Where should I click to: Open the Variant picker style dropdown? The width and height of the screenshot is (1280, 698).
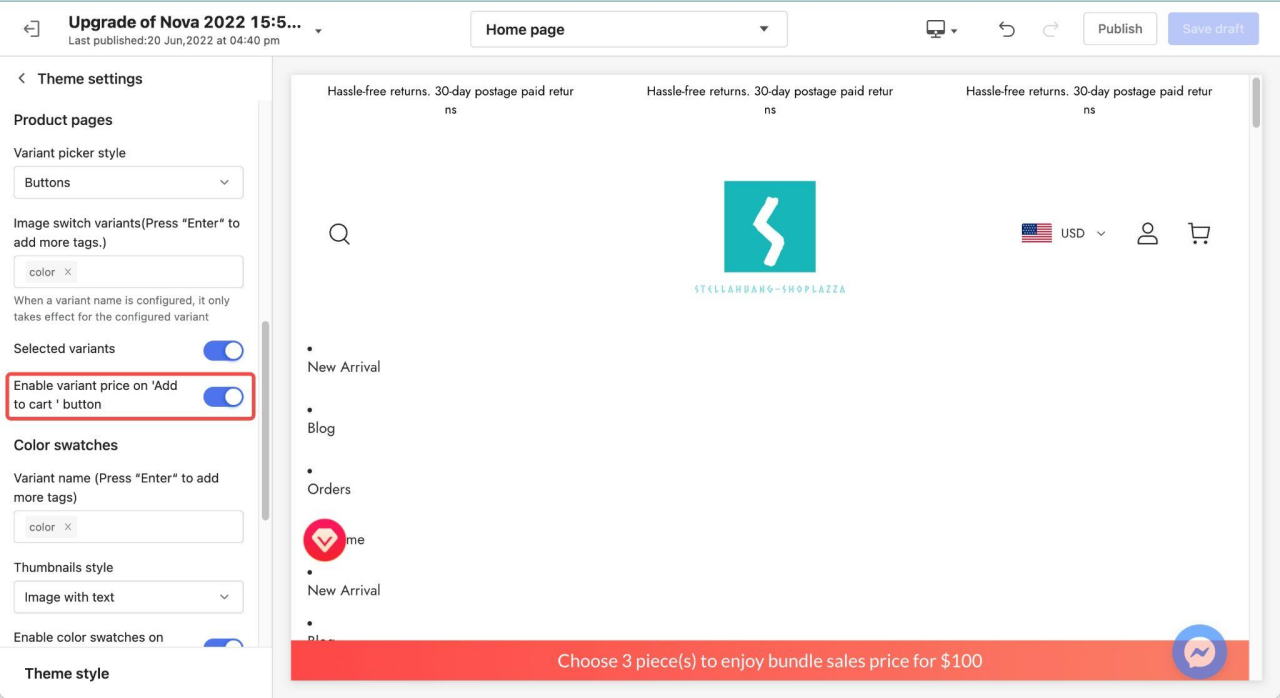(x=128, y=183)
